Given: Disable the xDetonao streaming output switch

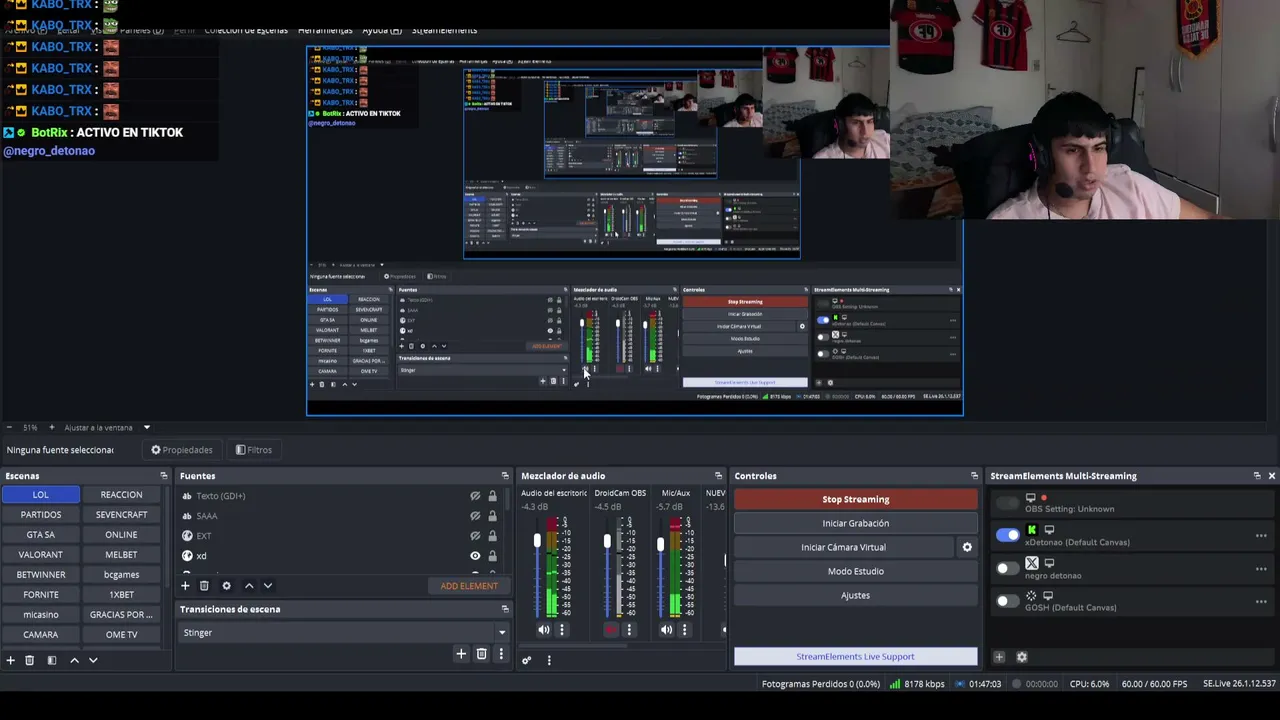Looking at the screenshot, I should [1007, 535].
